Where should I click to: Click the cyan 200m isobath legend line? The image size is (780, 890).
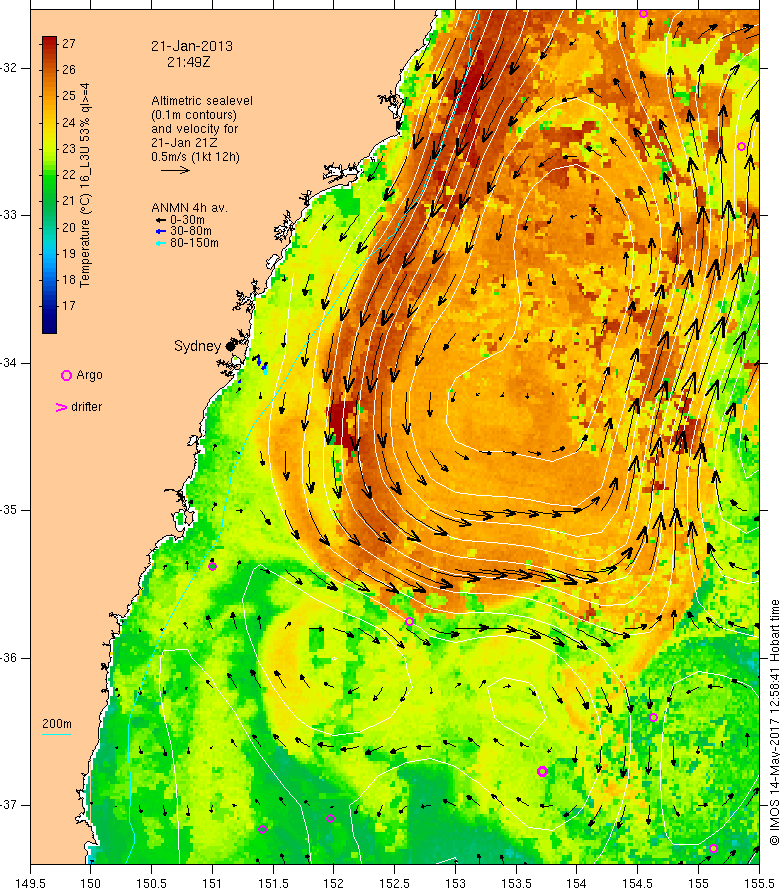(56, 734)
